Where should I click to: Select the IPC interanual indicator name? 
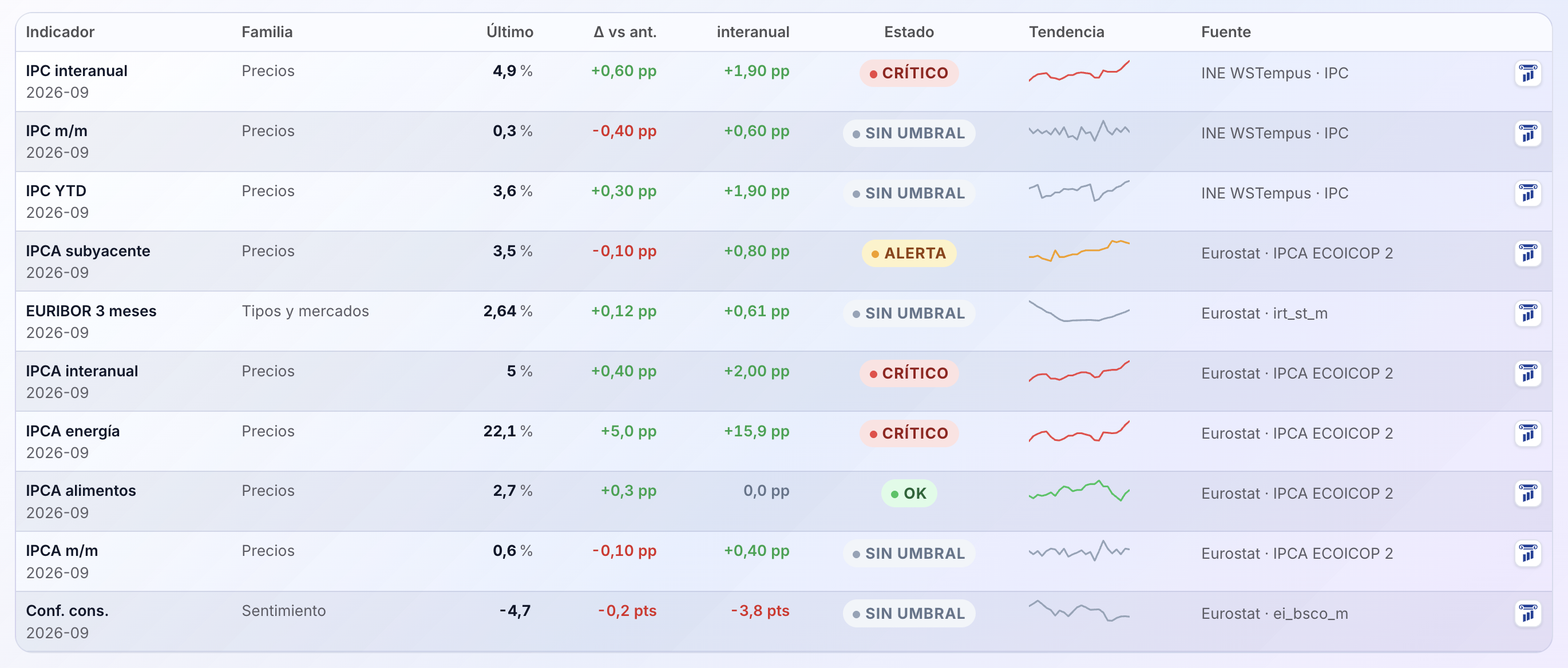77,71
